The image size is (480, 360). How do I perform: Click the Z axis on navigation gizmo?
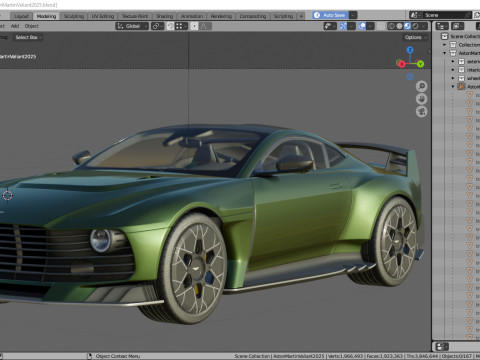pyautogui.click(x=410, y=50)
